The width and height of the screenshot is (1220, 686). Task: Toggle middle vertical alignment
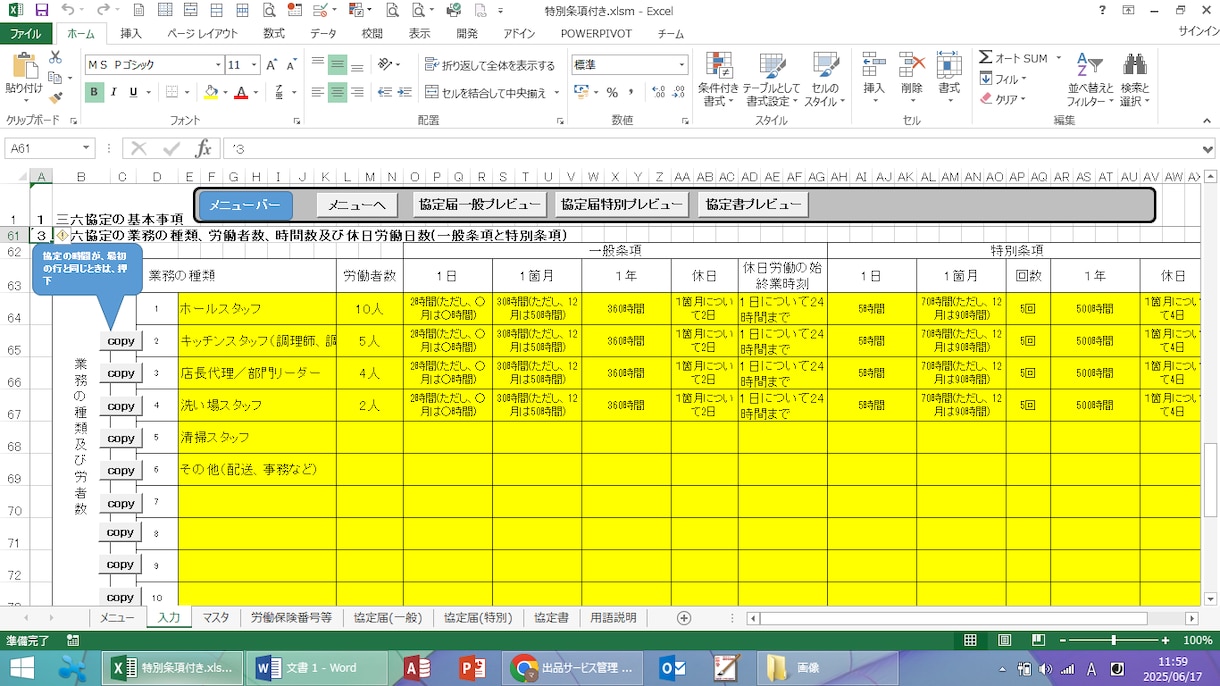click(338, 65)
